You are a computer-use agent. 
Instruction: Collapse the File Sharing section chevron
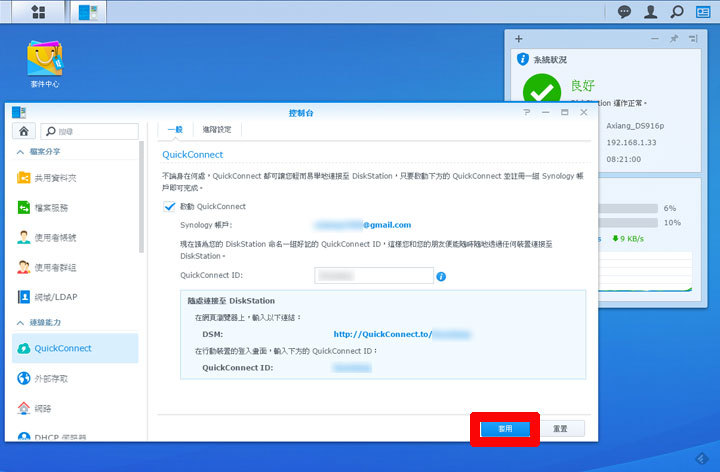[x=20, y=152]
